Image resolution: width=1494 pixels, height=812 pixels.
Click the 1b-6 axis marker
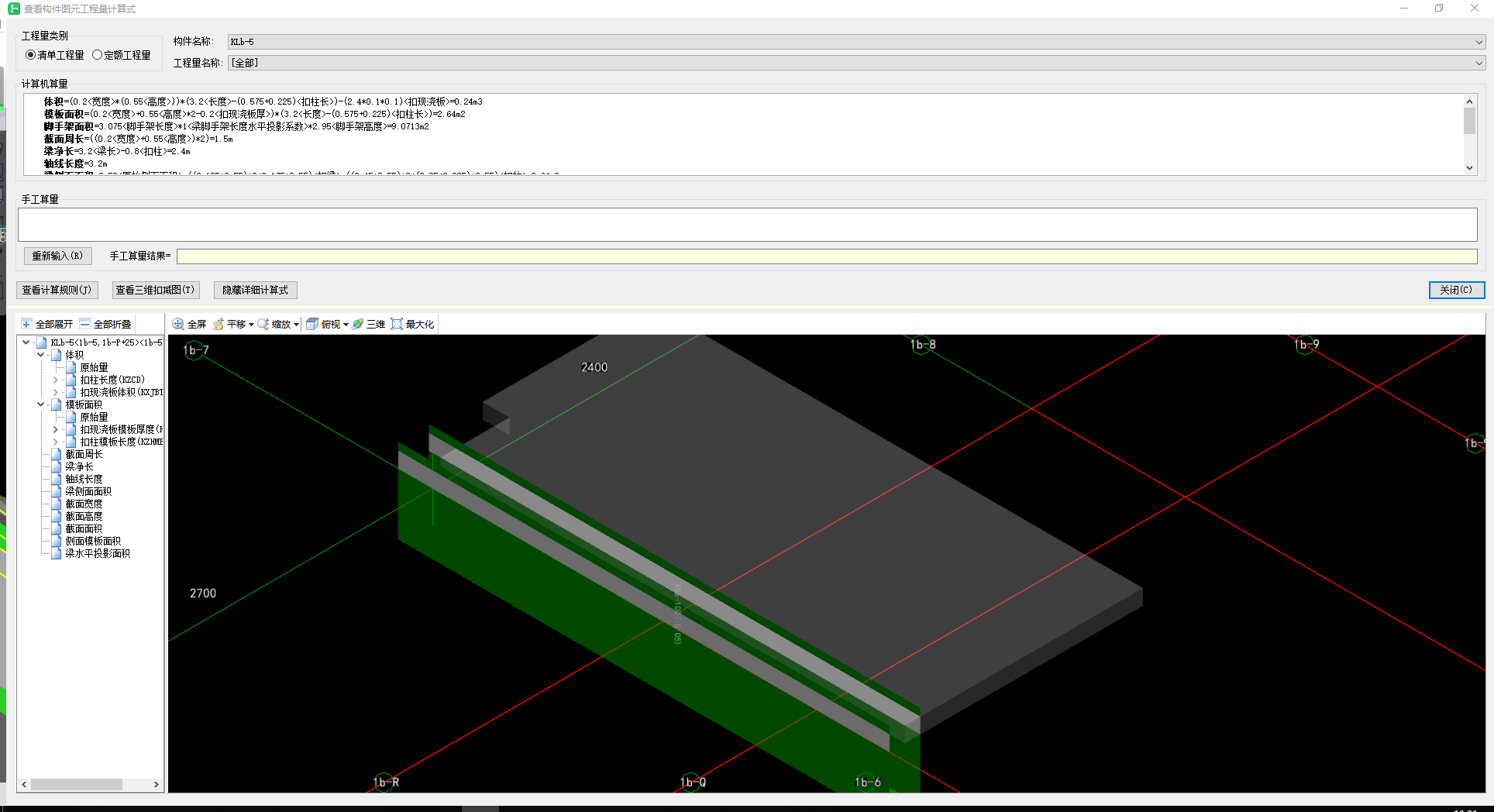(x=868, y=782)
